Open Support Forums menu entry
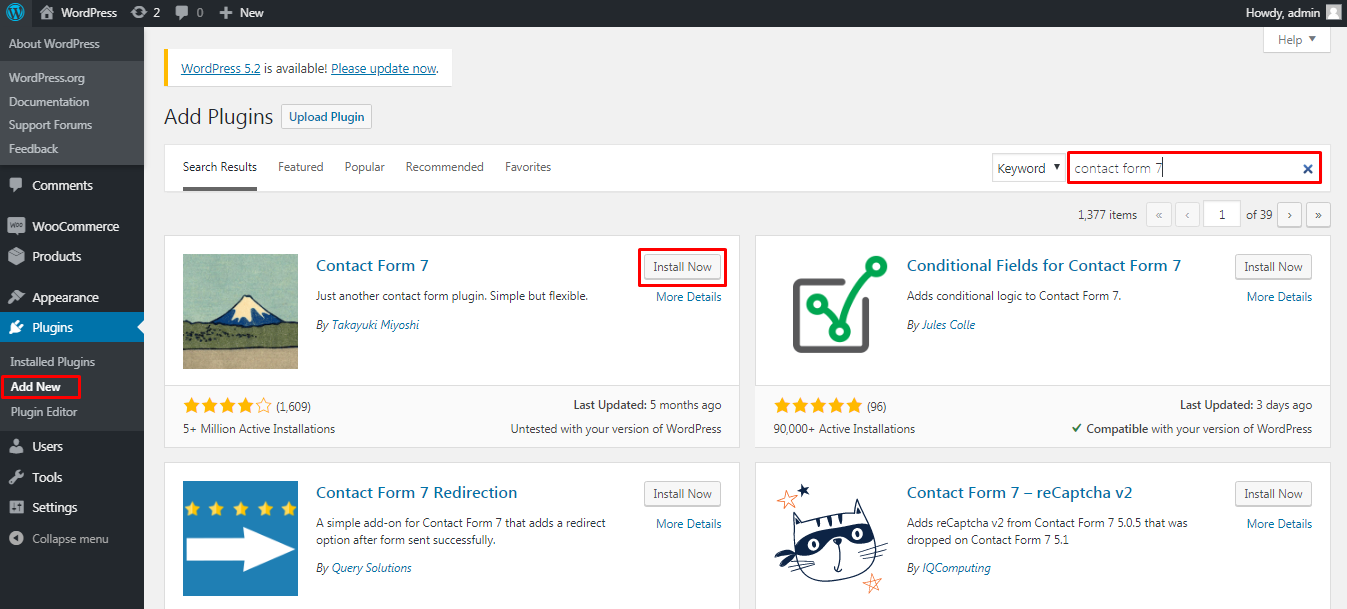1347x609 pixels. 50,125
